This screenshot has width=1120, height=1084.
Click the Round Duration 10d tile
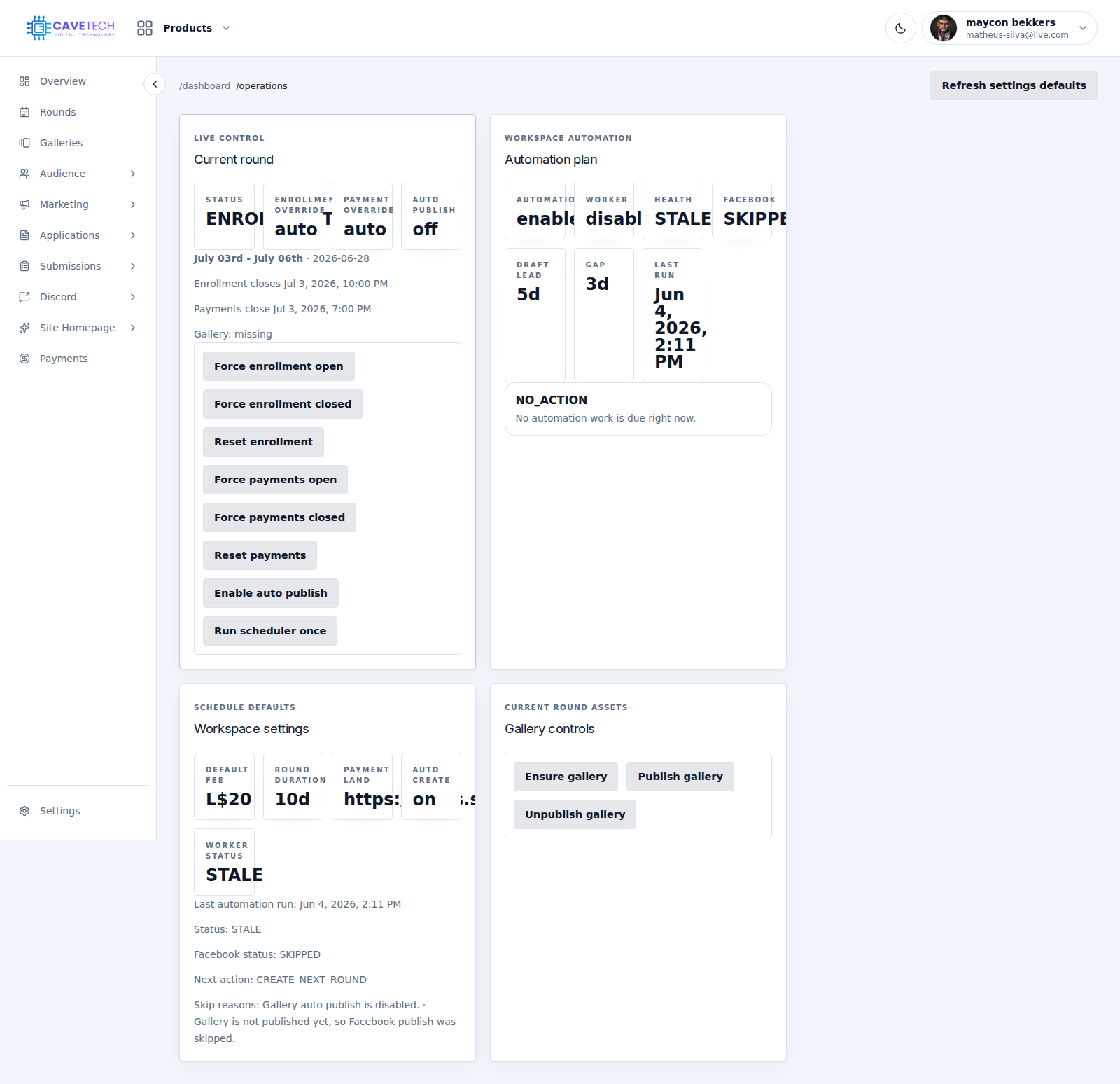(293, 786)
